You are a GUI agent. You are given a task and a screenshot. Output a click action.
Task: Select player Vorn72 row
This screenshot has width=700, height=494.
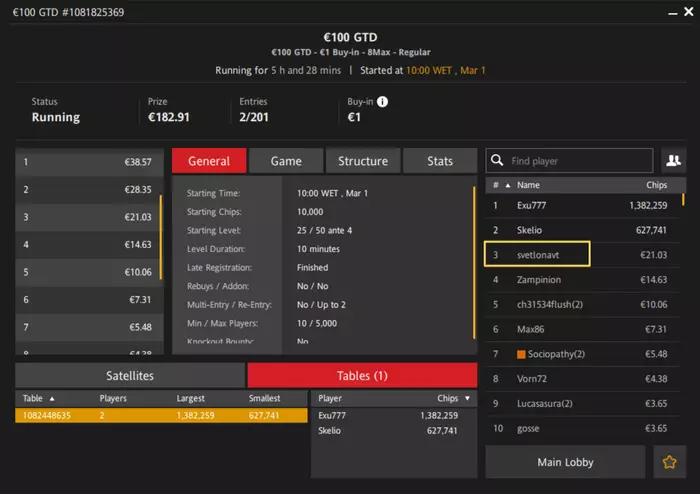(x=582, y=379)
